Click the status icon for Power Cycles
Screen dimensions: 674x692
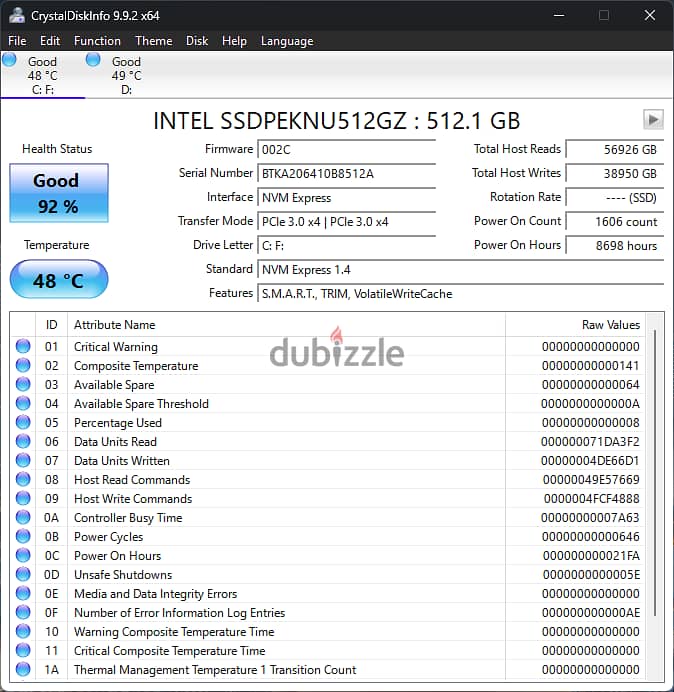23,536
